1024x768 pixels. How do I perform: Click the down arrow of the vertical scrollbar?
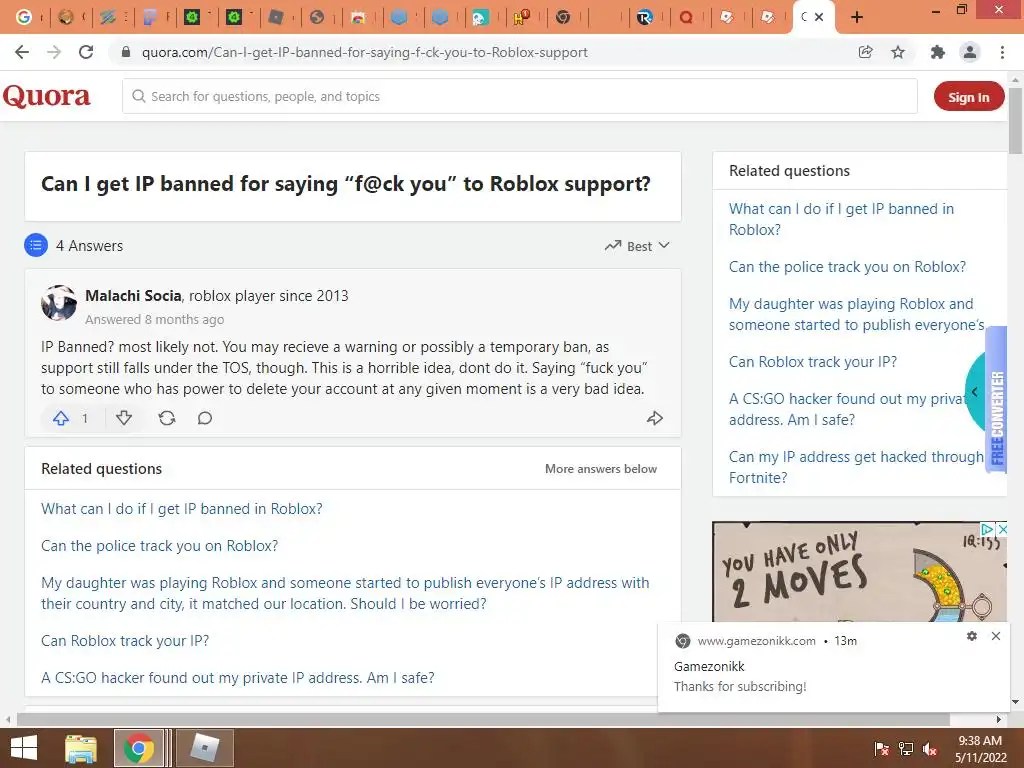click(1015, 702)
